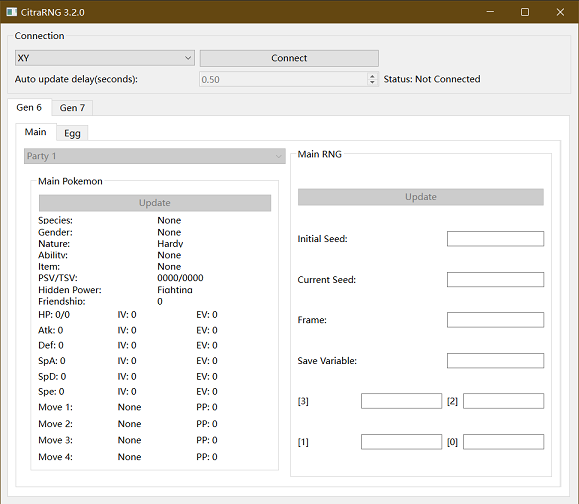The width and height of the screenshot is (579, 504).
Task: Click the Save Variable field
Action: tap(495, 361)
